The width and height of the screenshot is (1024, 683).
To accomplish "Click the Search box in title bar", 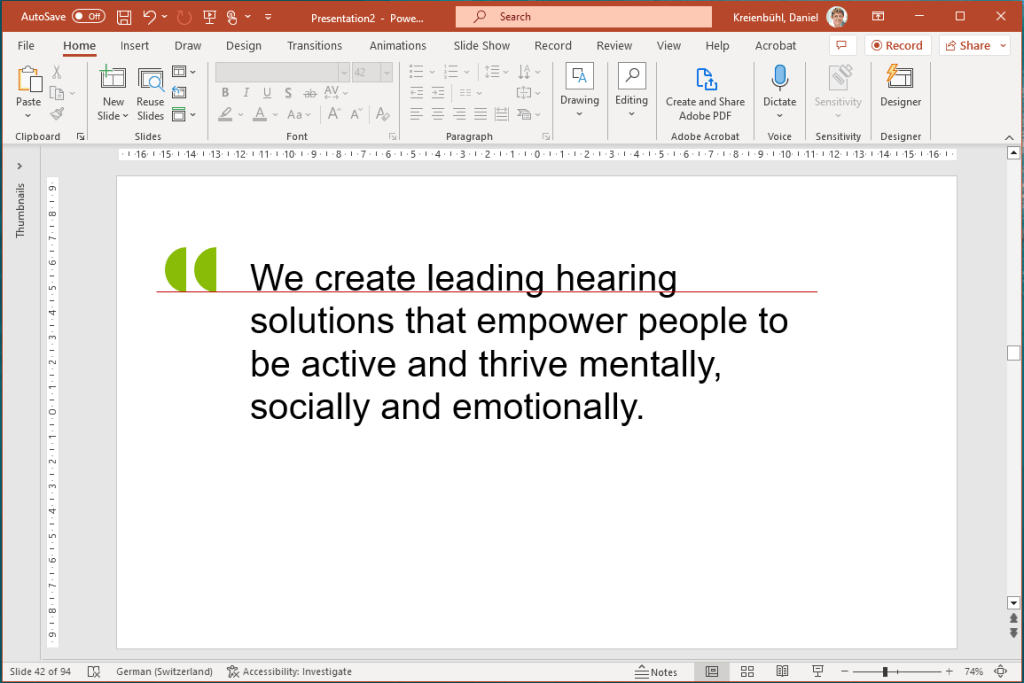I will click(x=583, y=17).
